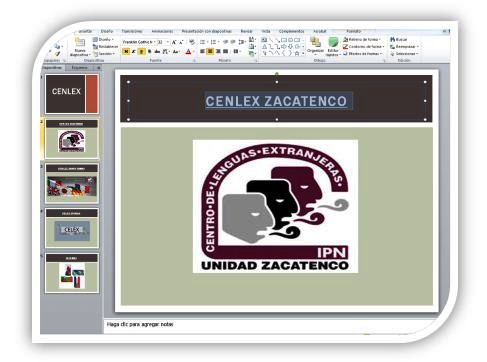Image resolution: width=487 pixels, height=362 pixels.
Task: Open the Dibujo group dialog launcher
Action: coord(384,60)
